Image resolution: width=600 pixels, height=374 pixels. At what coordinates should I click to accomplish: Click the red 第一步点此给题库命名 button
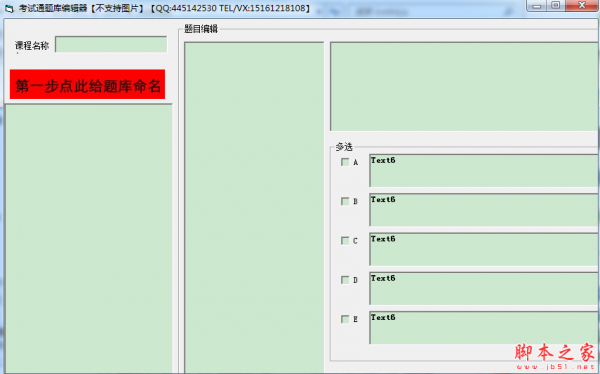coord(87,84)
